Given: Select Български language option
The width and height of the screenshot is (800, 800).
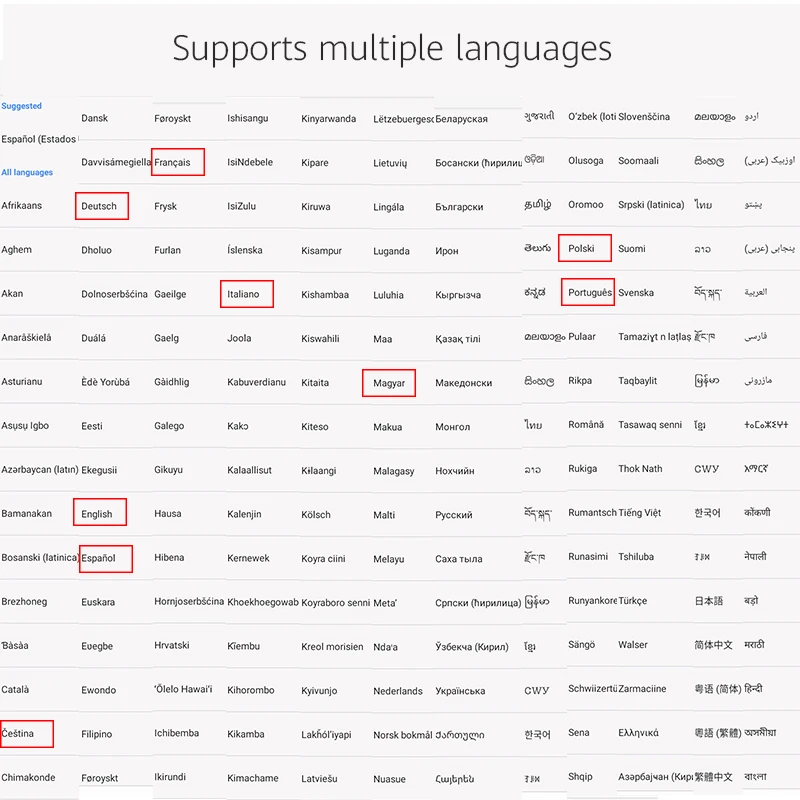Looking at the screenshot, I should pos(459,207).
